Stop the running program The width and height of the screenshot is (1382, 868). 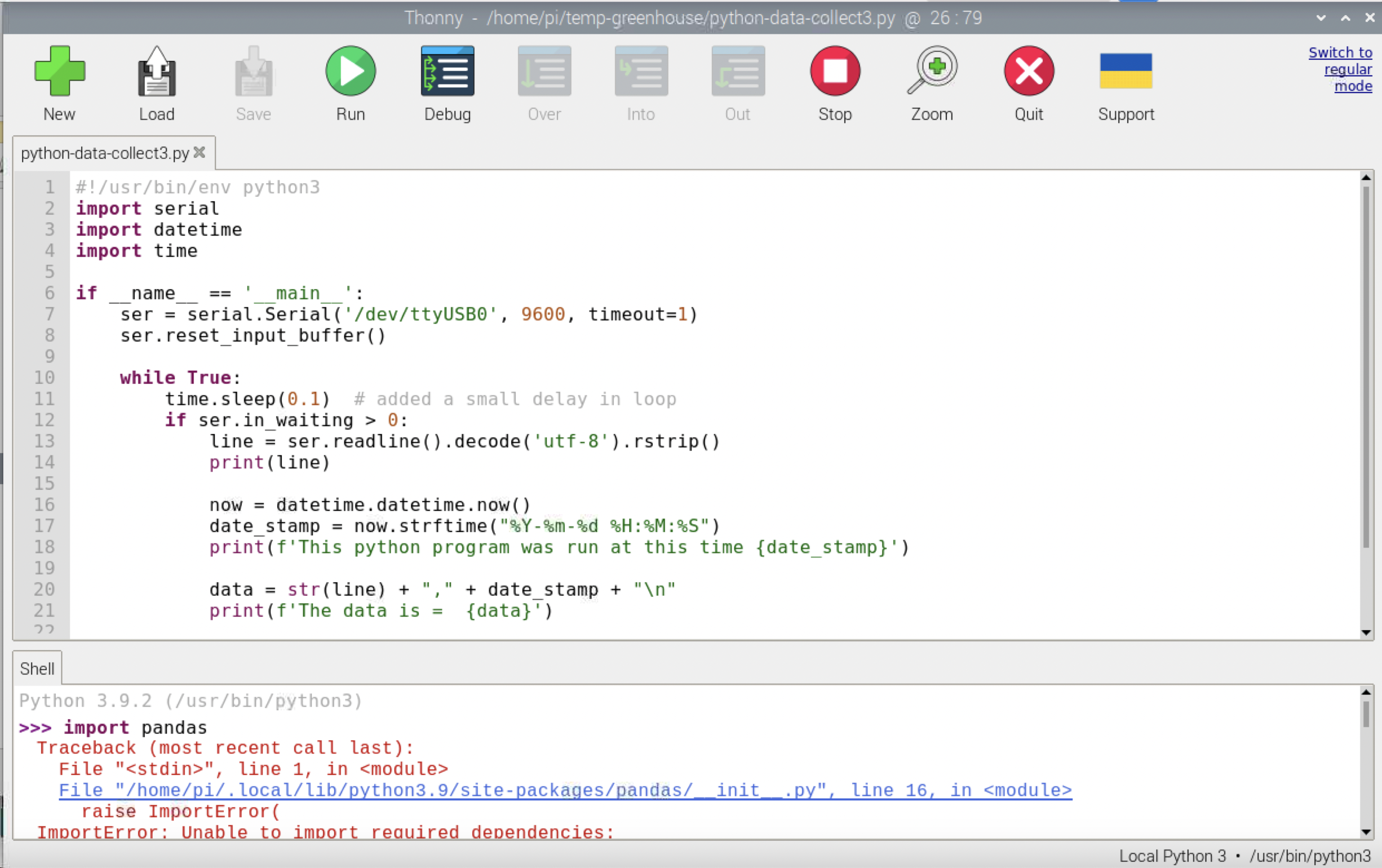pos(835,72)
